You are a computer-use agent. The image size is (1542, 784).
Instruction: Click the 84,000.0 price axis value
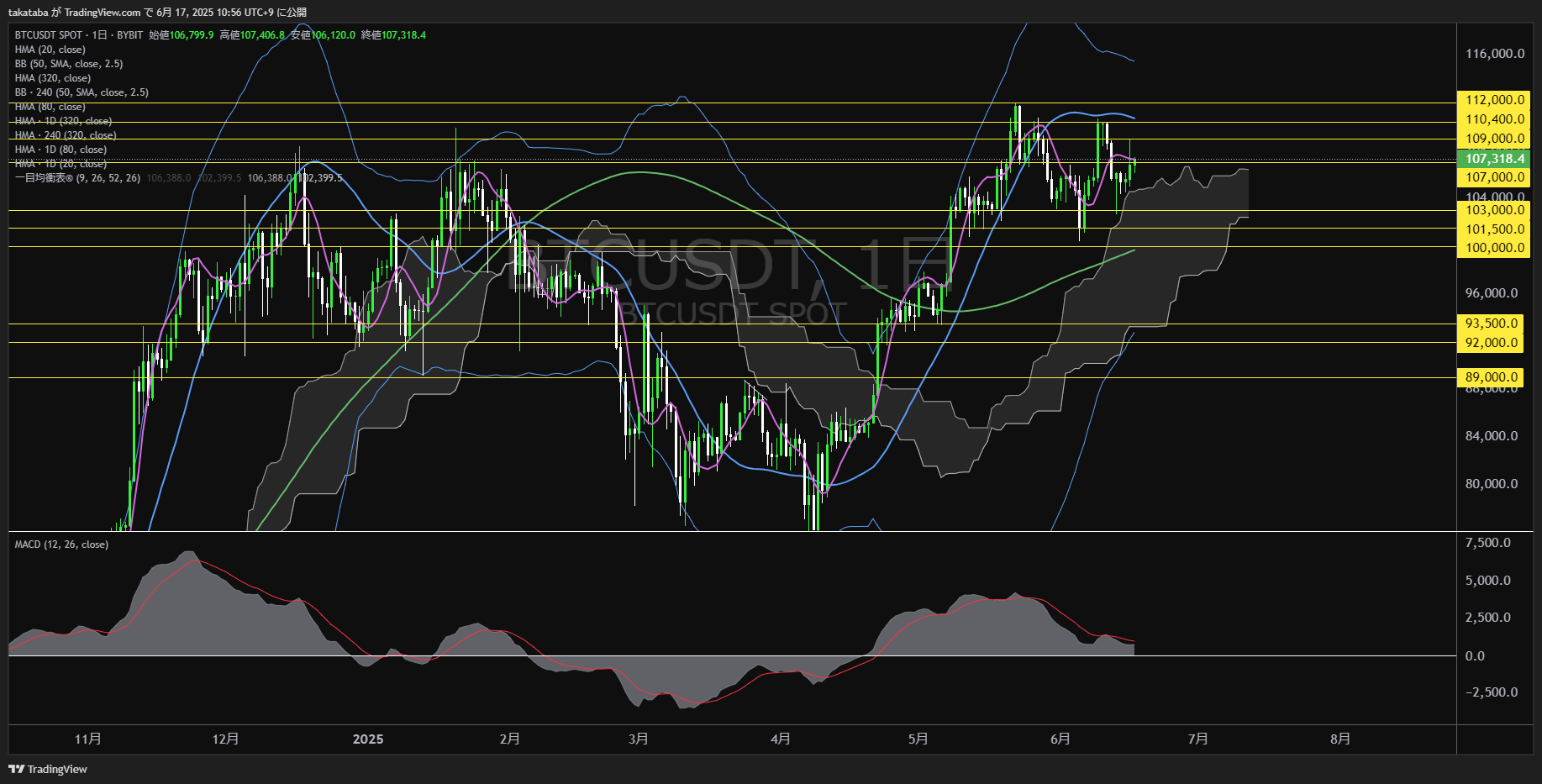(1492, 436)
